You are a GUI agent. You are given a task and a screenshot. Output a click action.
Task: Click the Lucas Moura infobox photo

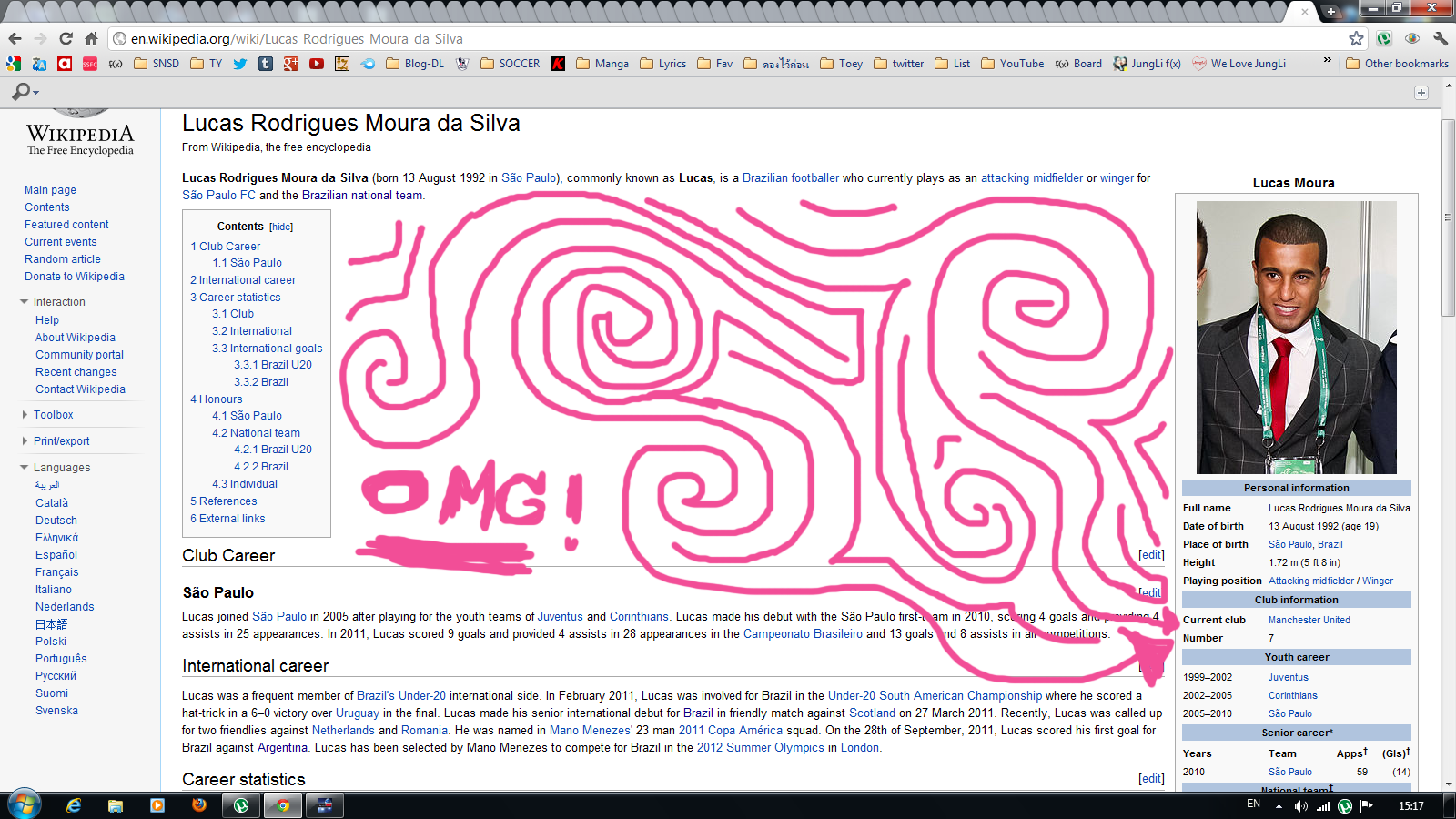pos(1297,338)
